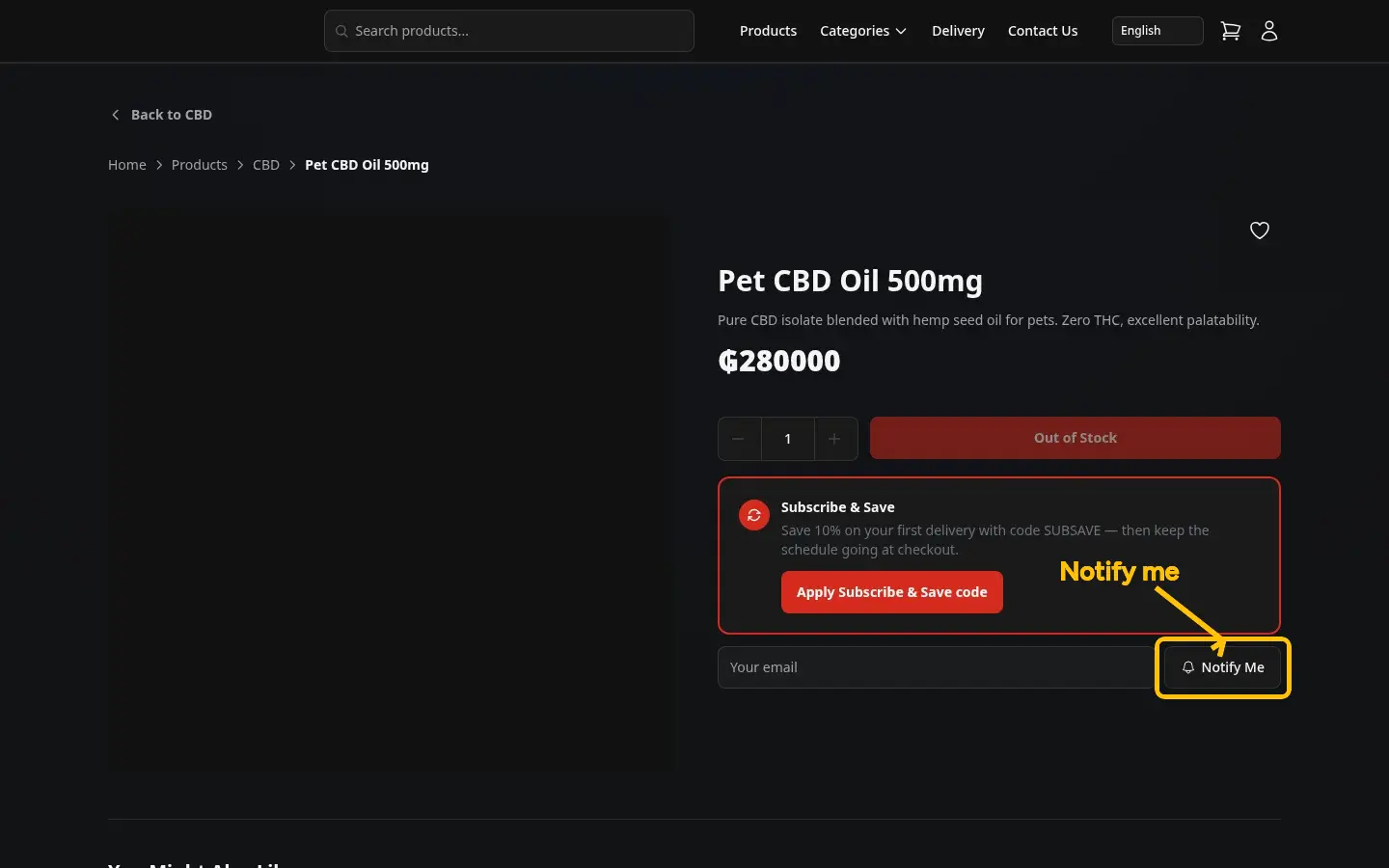1389x868 pixels.
Task: Open the Products menu item
Action: (x=768, y=31)
